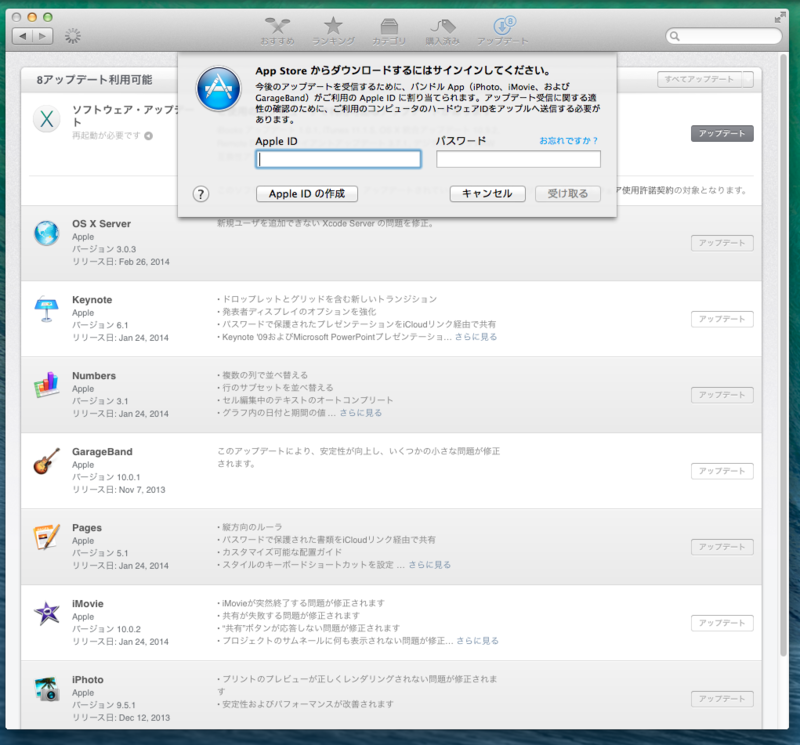
Task: Open help with the question mark button
Action: (x=201, y=194)
